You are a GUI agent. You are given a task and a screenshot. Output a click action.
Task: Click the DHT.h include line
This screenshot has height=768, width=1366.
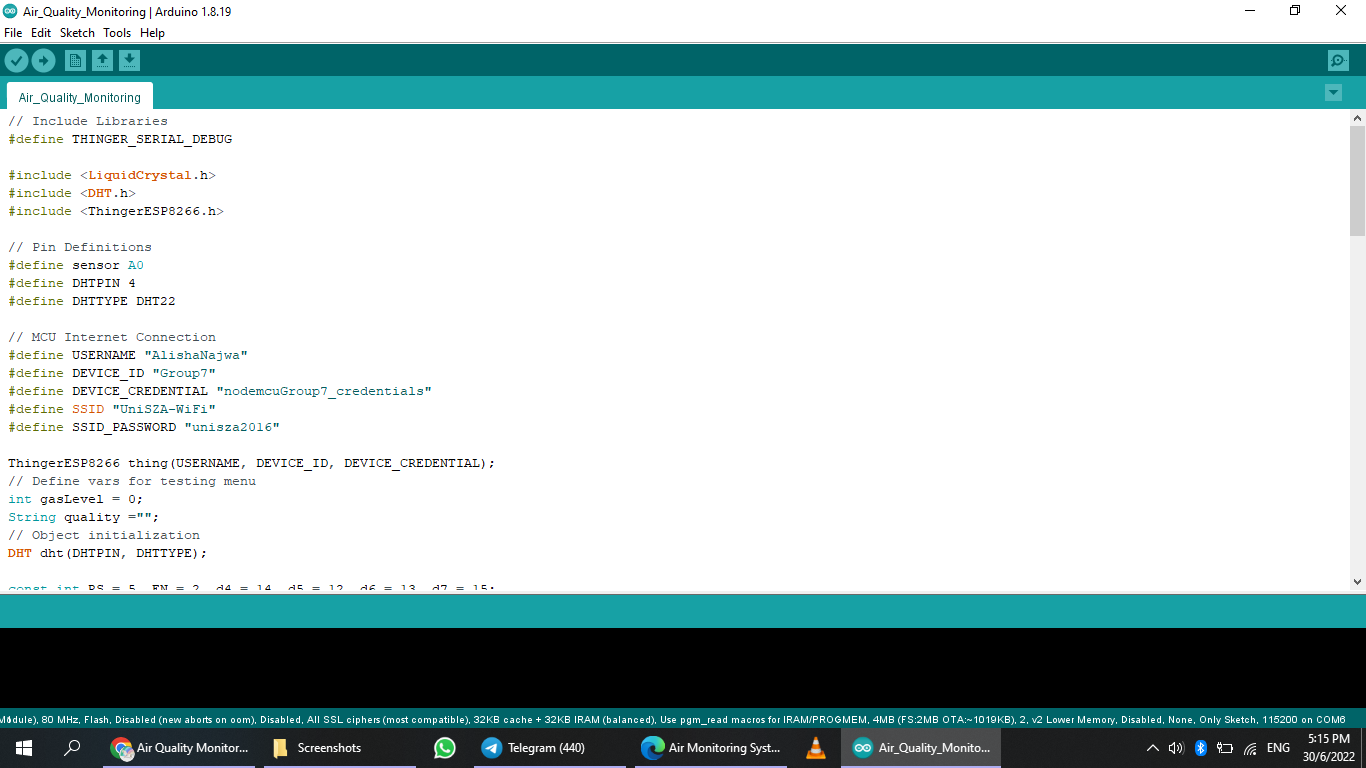coord(72,193)
